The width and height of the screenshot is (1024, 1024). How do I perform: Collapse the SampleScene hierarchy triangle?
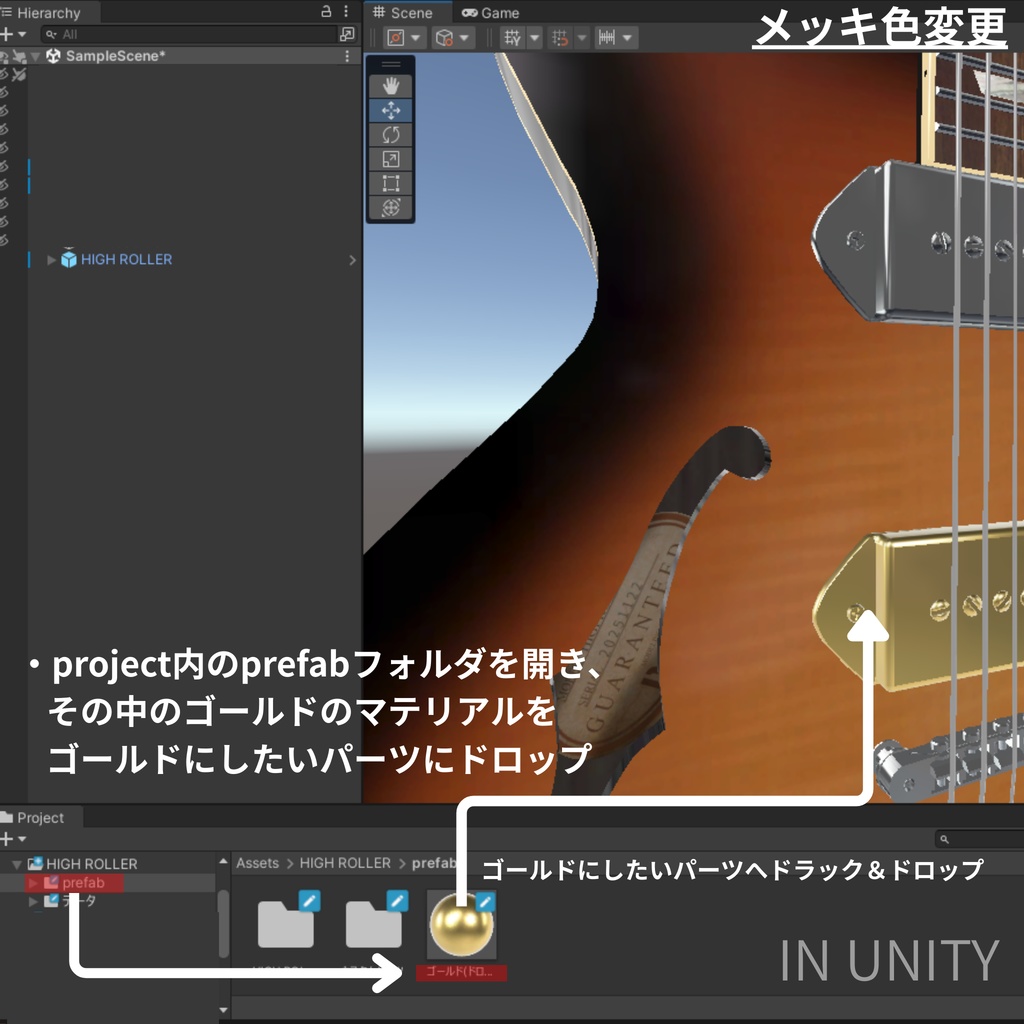[36, 57]
